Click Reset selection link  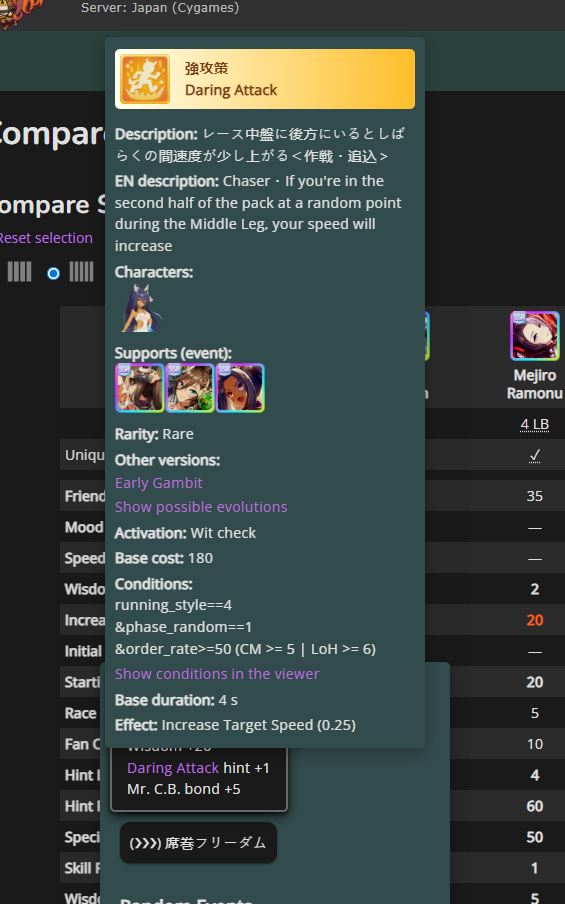click(x=46, y=238)
